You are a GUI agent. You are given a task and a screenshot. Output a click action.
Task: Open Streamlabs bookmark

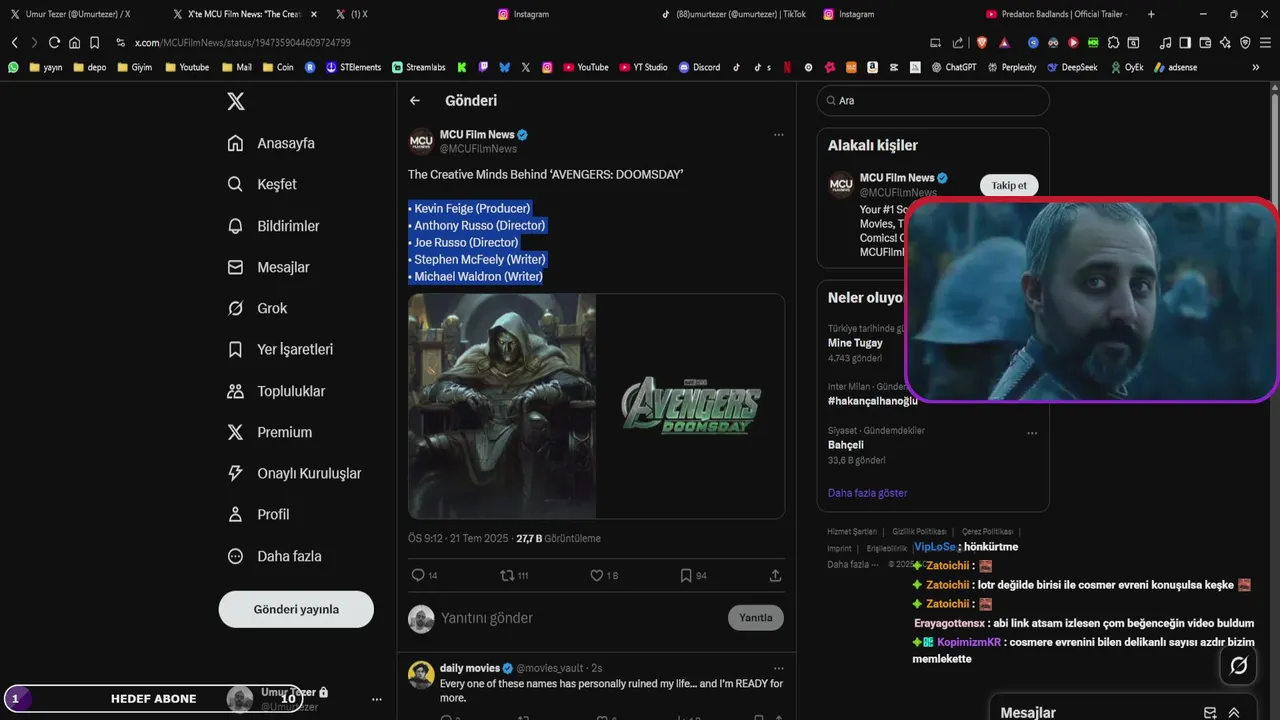click(418, 67)
